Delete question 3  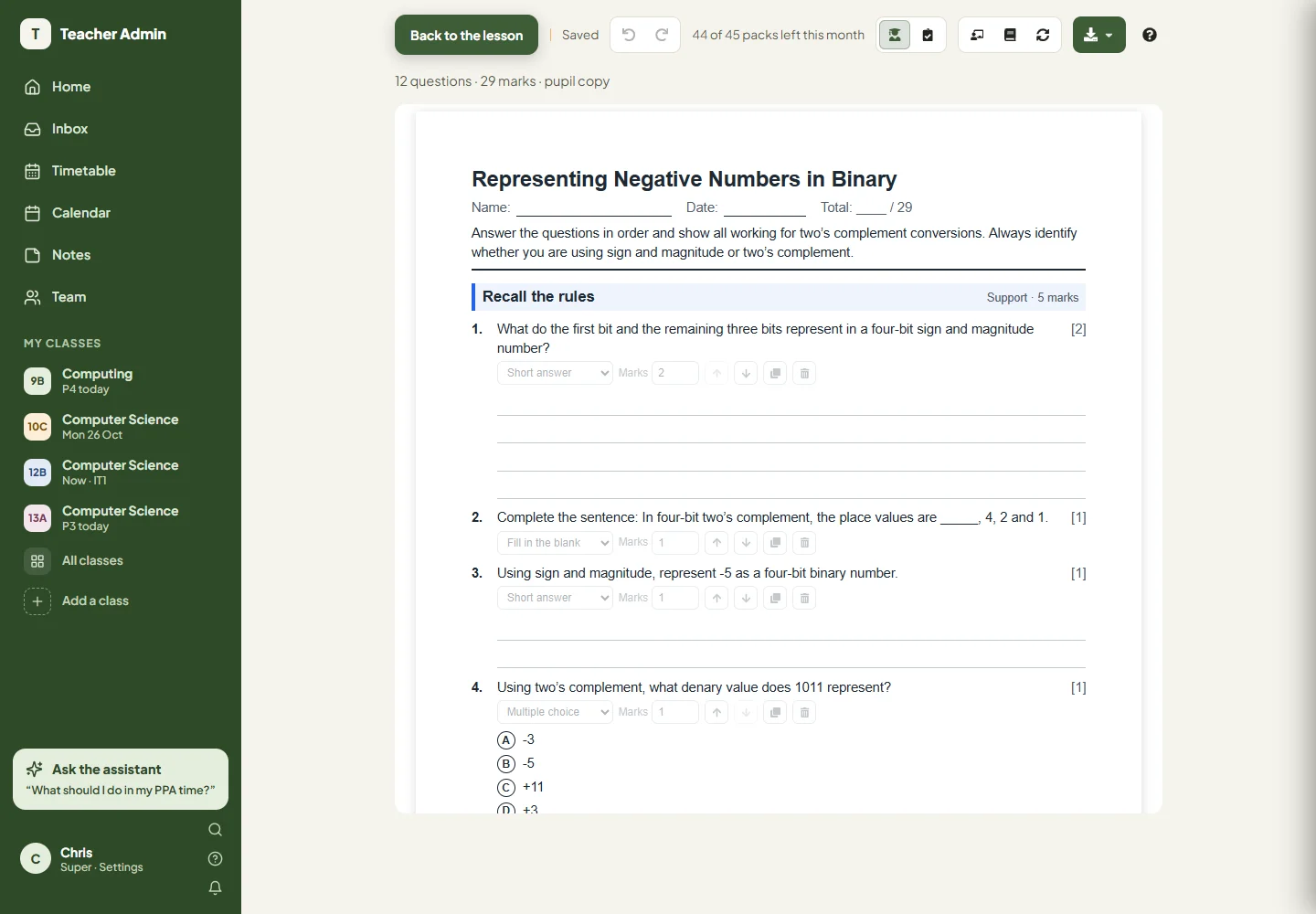tap(804, 598)
